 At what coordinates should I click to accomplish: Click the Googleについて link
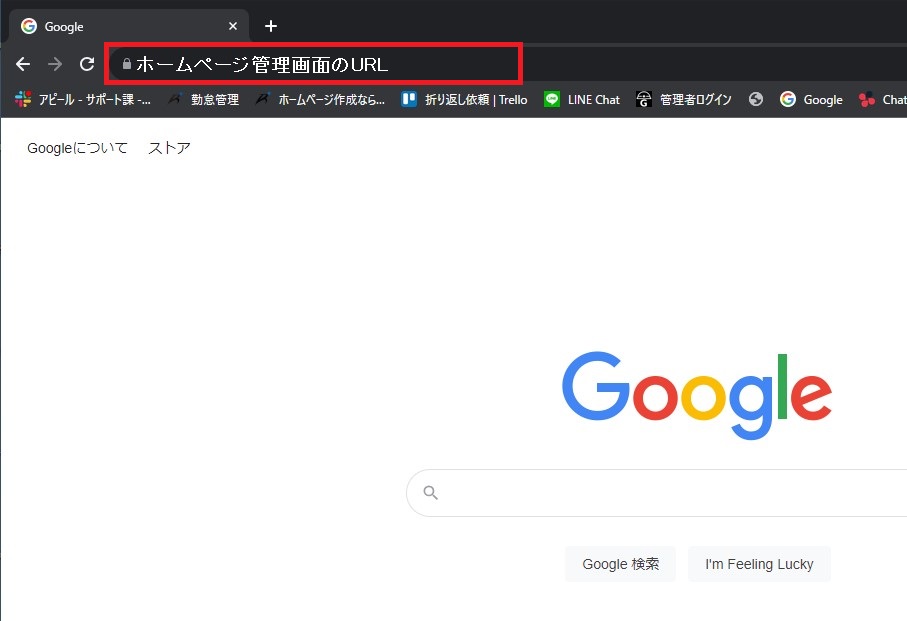[x=77, y=148]
